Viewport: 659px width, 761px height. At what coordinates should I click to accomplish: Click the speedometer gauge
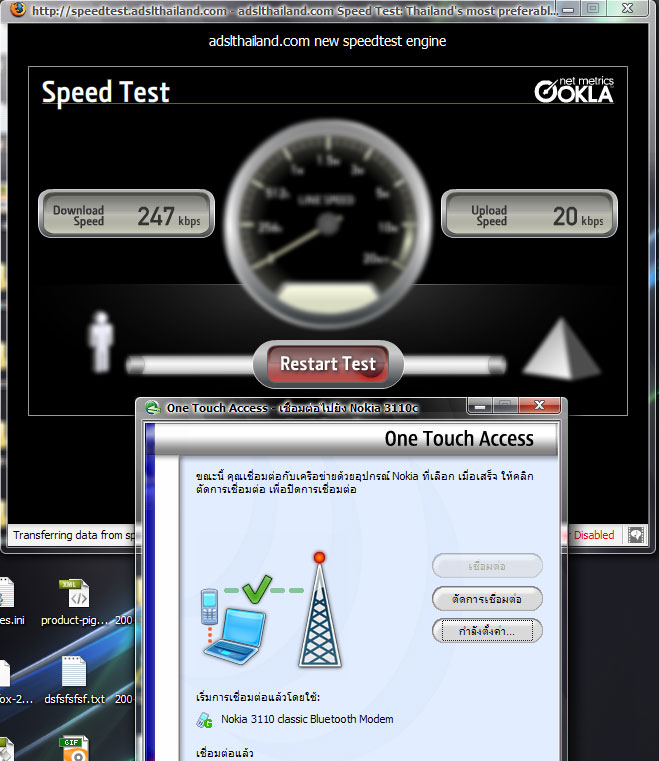tap(328, 225)
